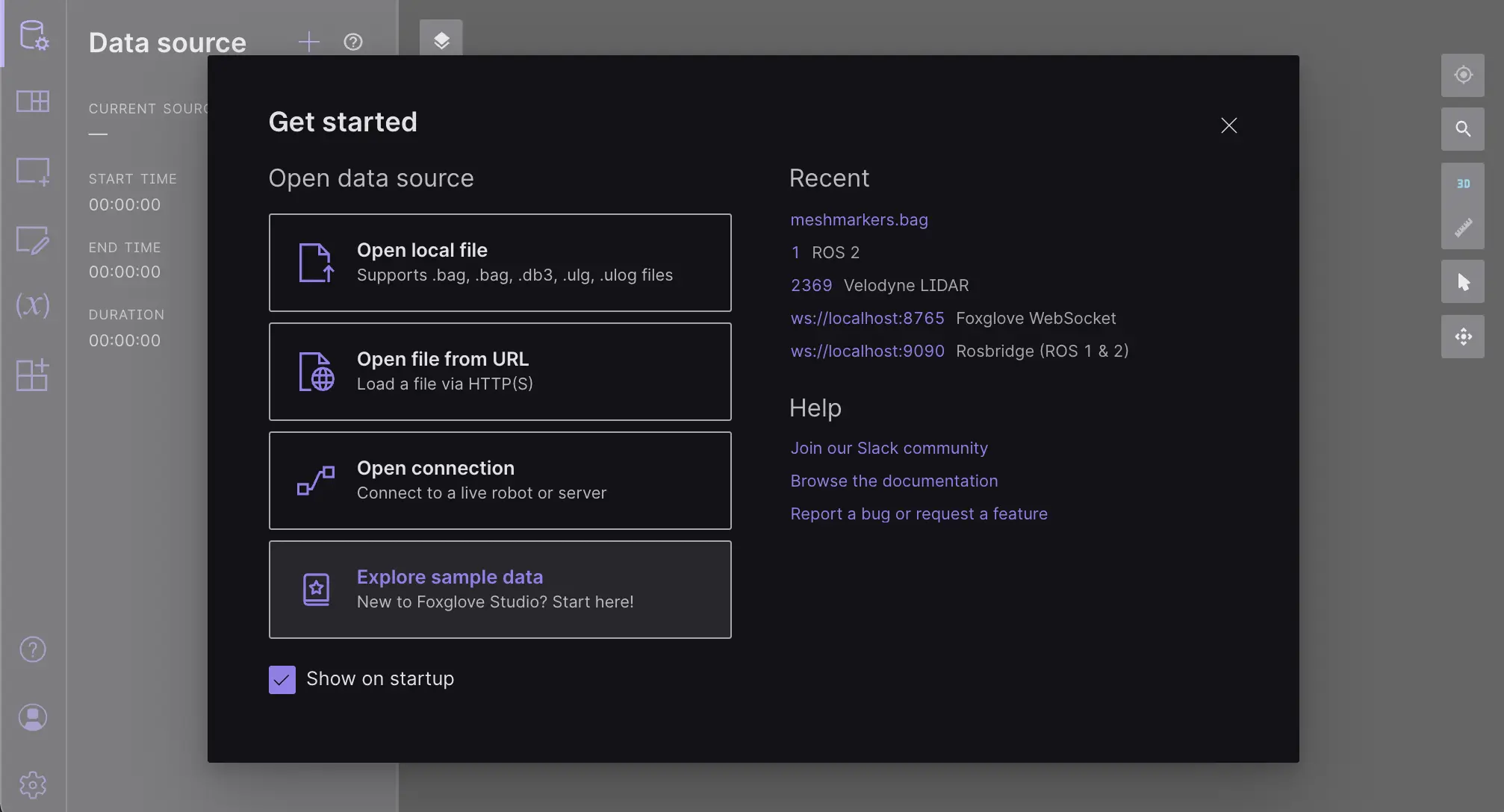The width and height of the screenshot is (1504, 812).
Task: Open the Data source settings panel
Action: [x=34, y=36]
